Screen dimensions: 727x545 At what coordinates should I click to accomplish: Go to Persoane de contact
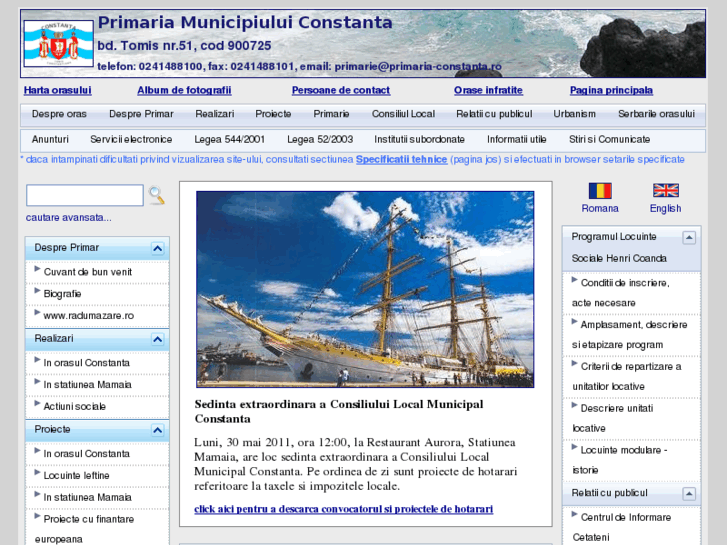pos(341,90)
